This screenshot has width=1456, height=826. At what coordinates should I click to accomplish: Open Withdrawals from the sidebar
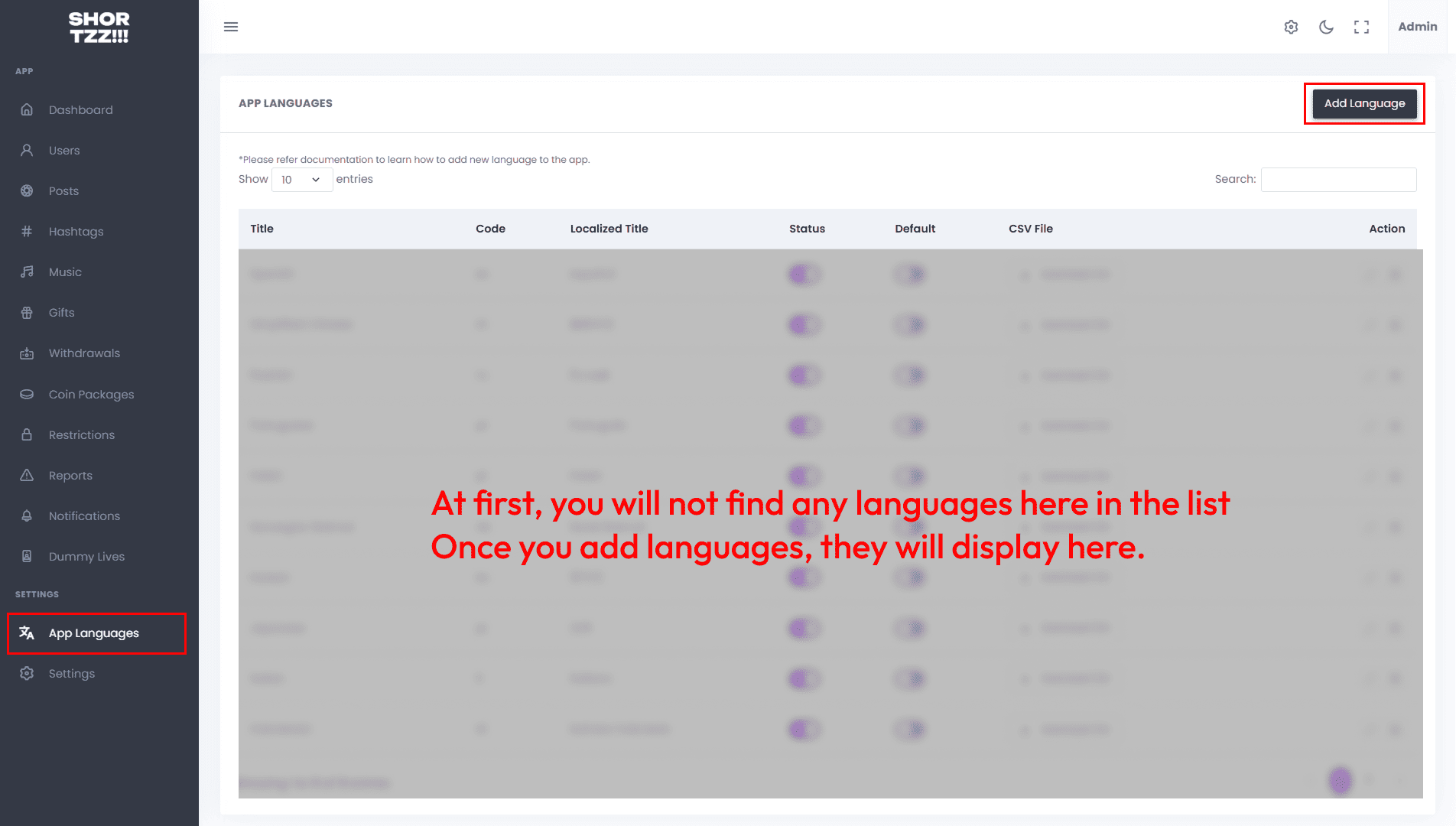pos(84,353)
